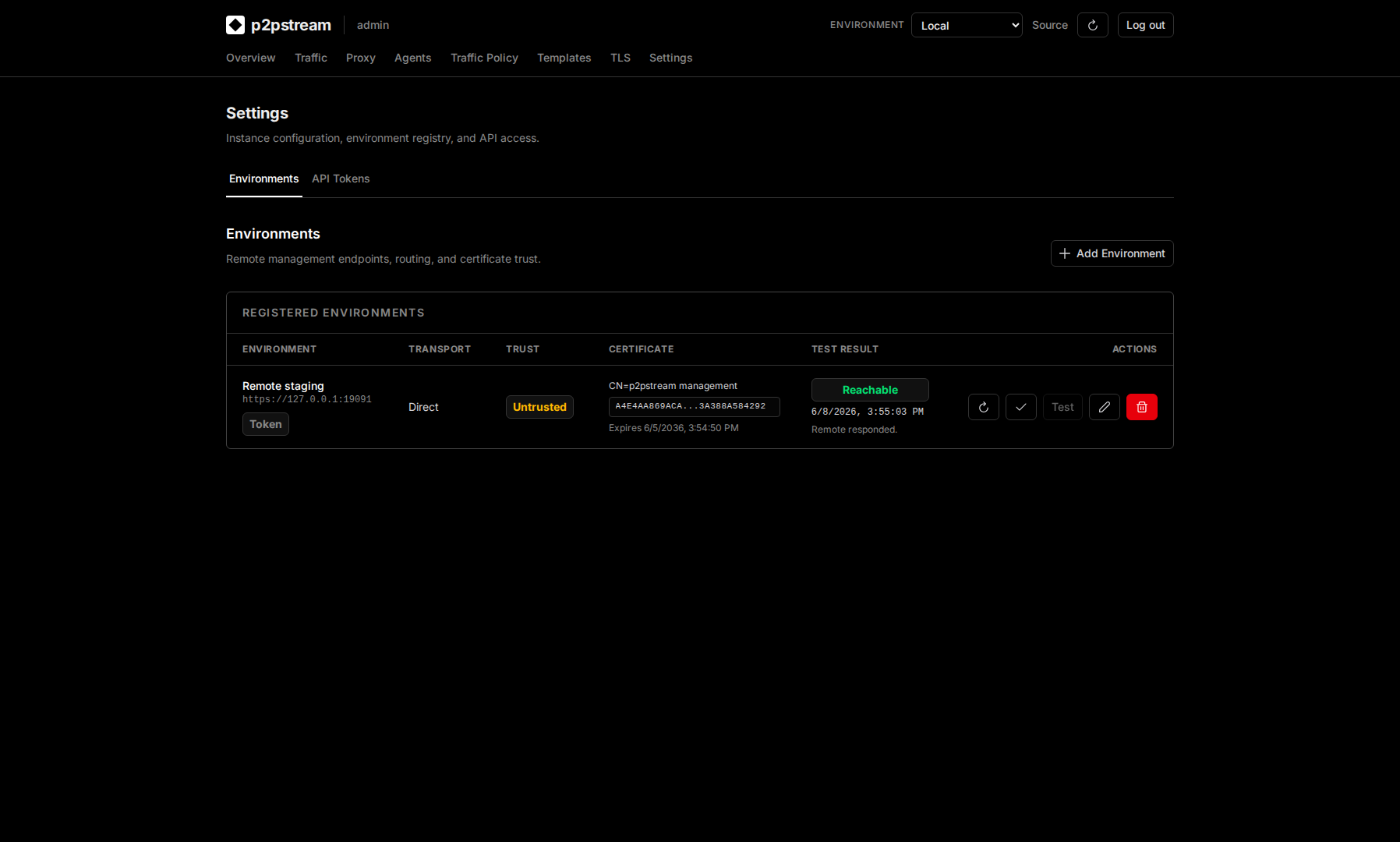Image resolution: width=1400 pixels, height=842 pixels.
Task: Open the TLS page
Action: 620,58
